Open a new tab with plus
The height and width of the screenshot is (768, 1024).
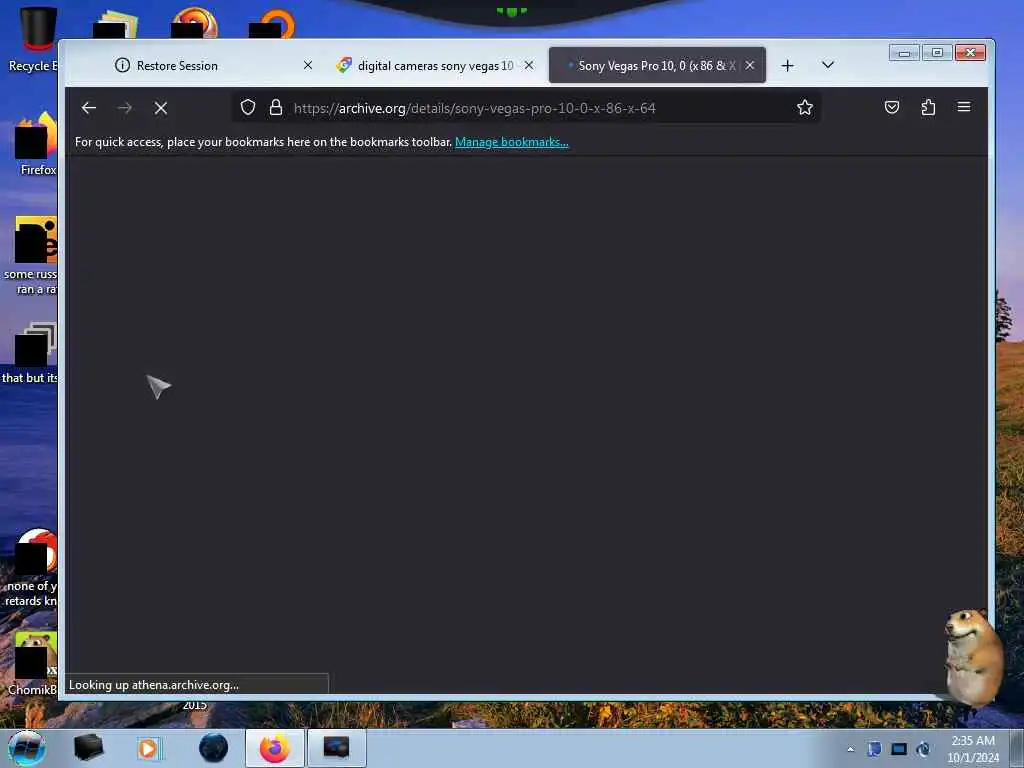pyautogui.click(x=788, y=65)
